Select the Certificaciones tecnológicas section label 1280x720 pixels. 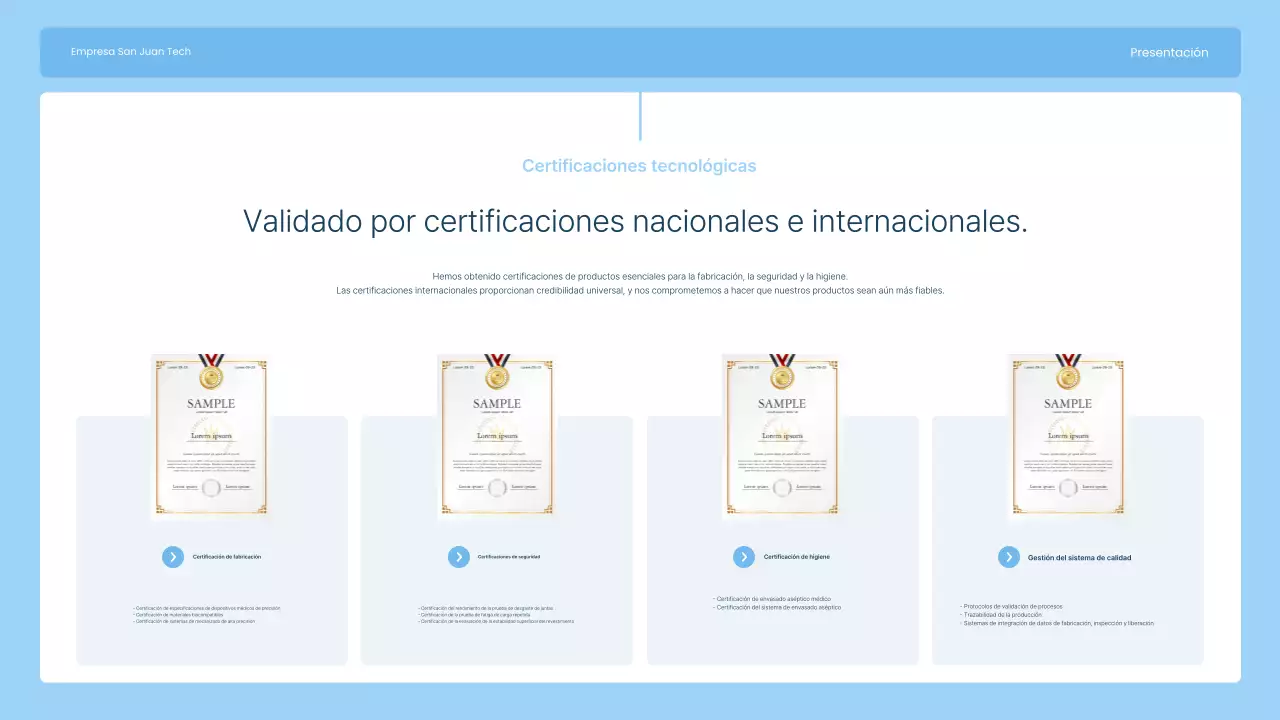(x=639, y=165)
